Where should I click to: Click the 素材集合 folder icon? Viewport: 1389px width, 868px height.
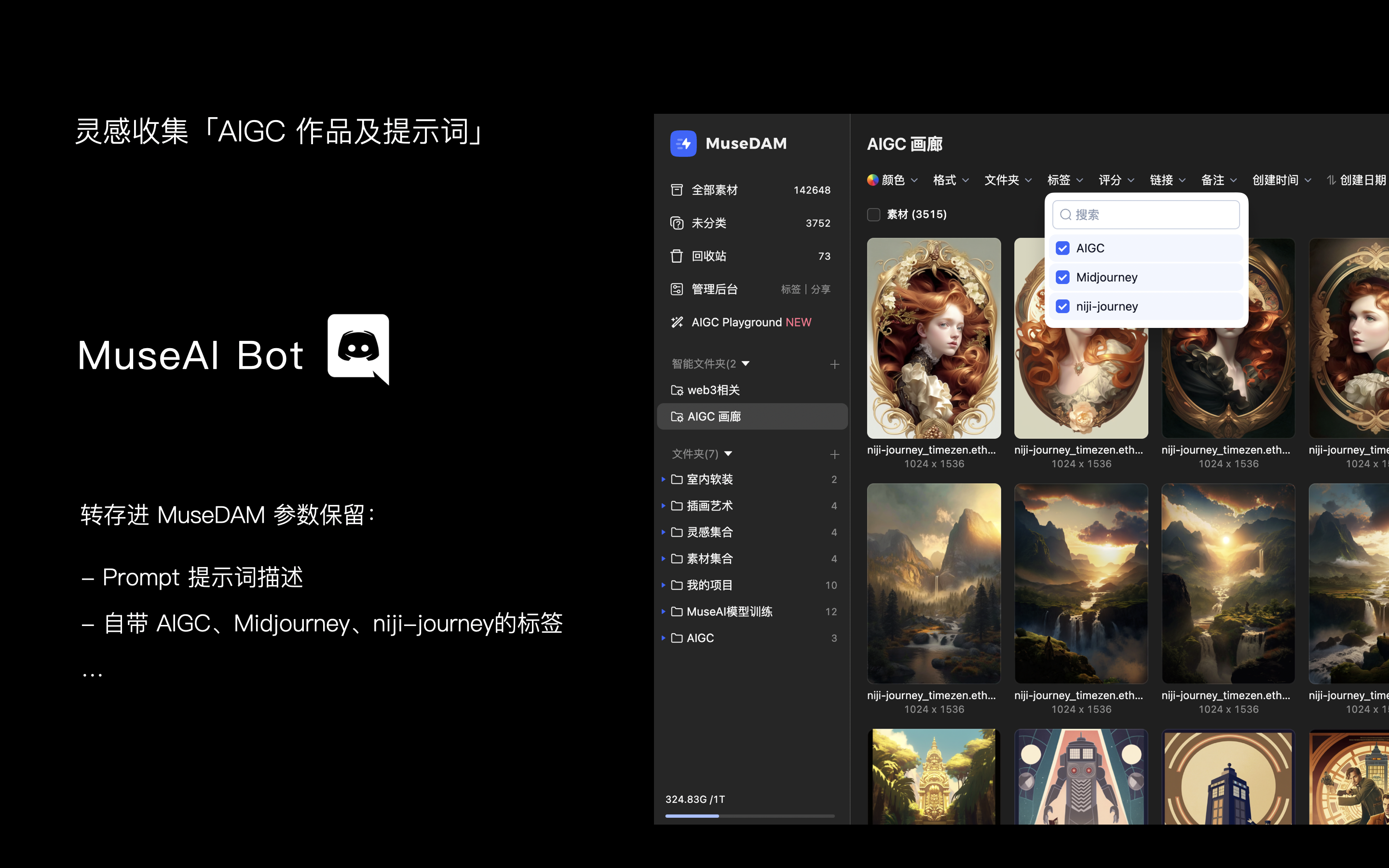[x=677, y=558]
